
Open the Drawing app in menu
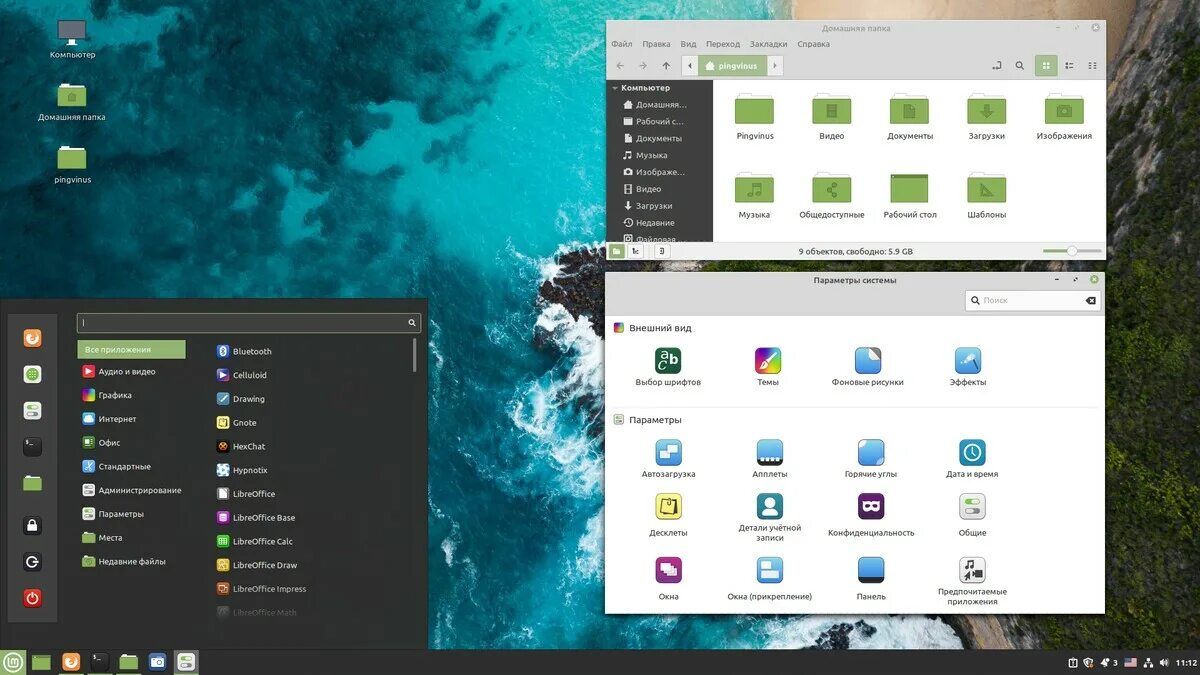pos(241,399)
